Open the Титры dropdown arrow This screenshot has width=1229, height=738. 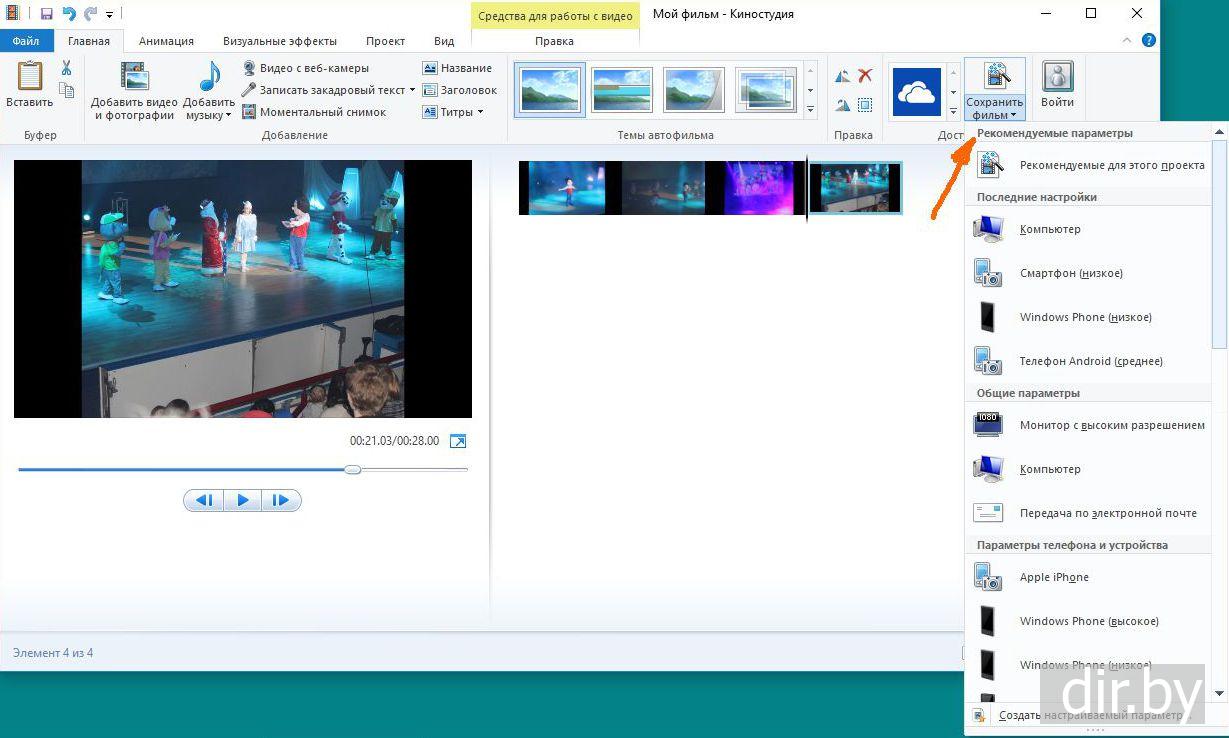pyautogui.click(x=480, y=112)
